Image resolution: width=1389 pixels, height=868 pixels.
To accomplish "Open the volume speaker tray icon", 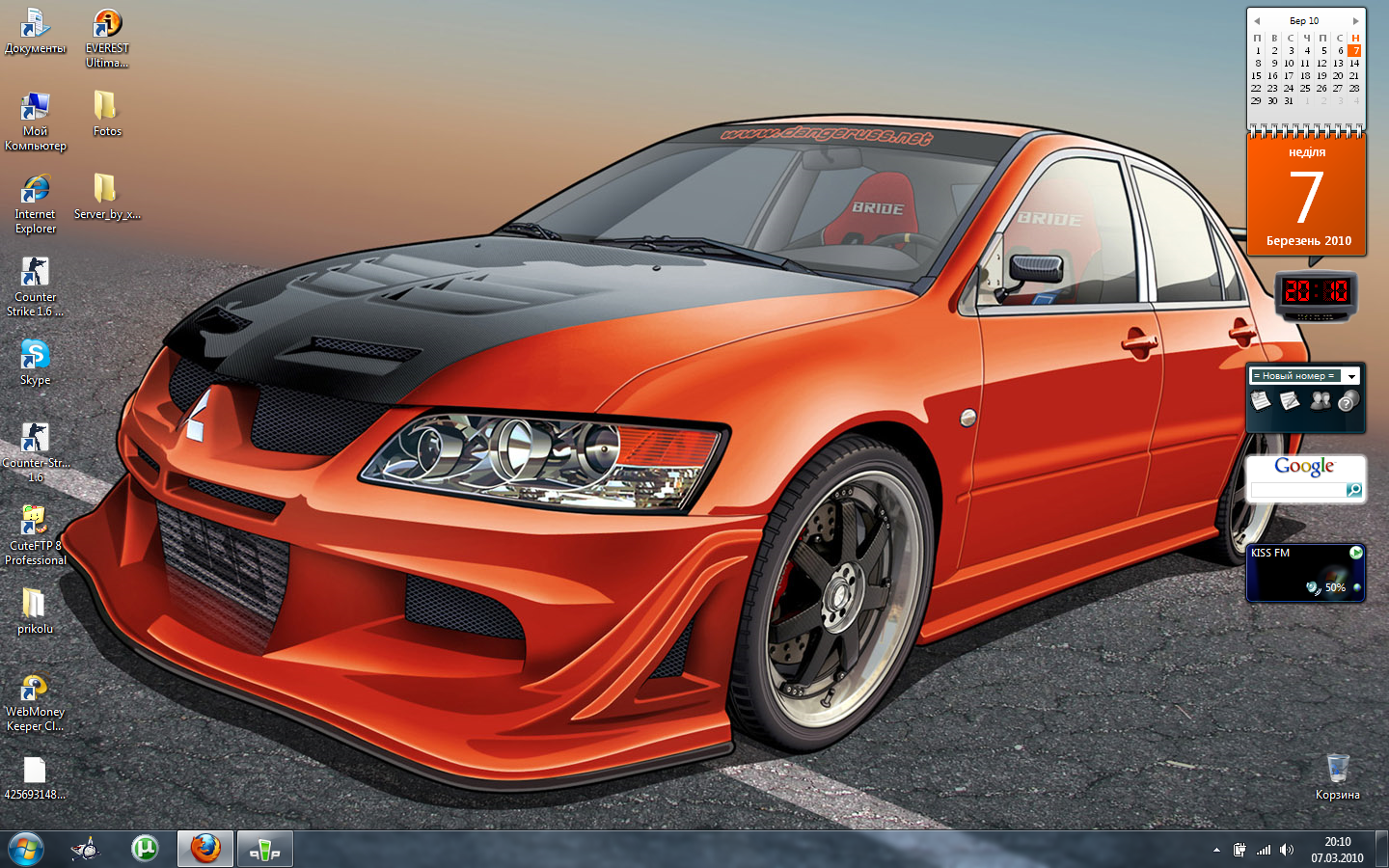I will pyautogui.click(x=1287, y=850).
